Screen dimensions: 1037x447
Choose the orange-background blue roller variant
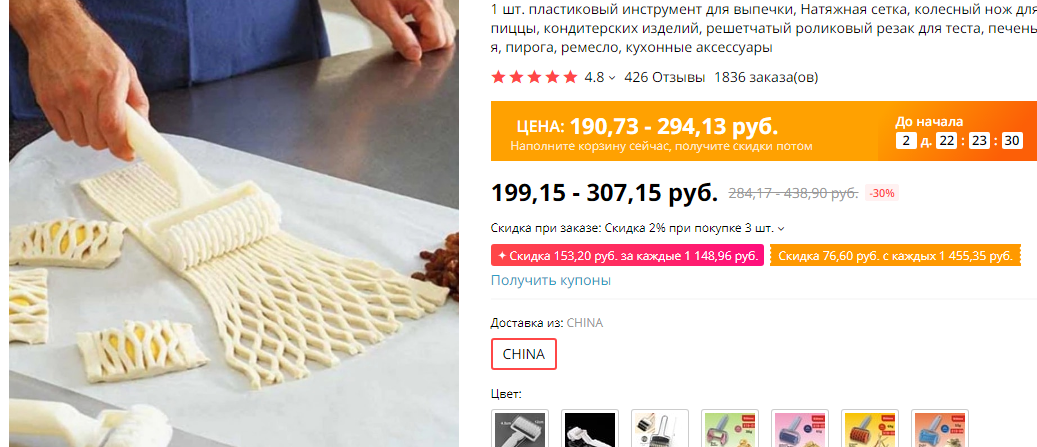(x=940, y=428)
